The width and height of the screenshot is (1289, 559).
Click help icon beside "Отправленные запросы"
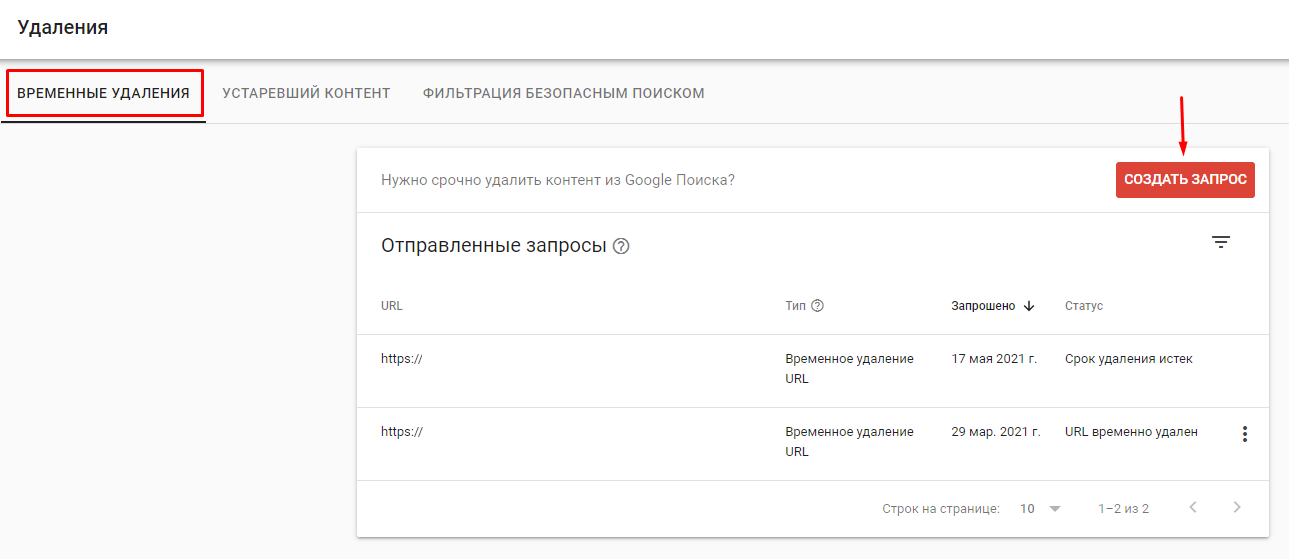(x=621, y=247)
